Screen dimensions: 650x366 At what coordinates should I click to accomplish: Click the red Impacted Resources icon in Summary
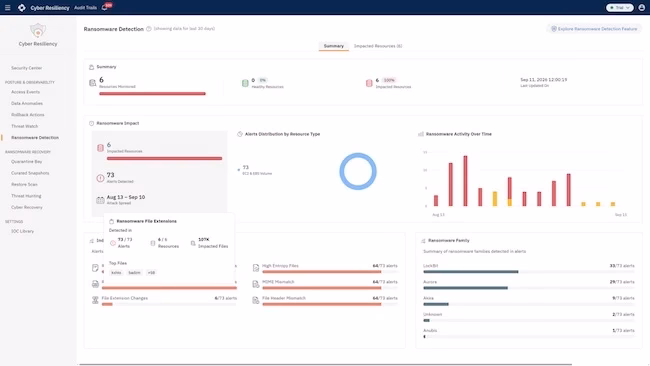click(369, 83)
